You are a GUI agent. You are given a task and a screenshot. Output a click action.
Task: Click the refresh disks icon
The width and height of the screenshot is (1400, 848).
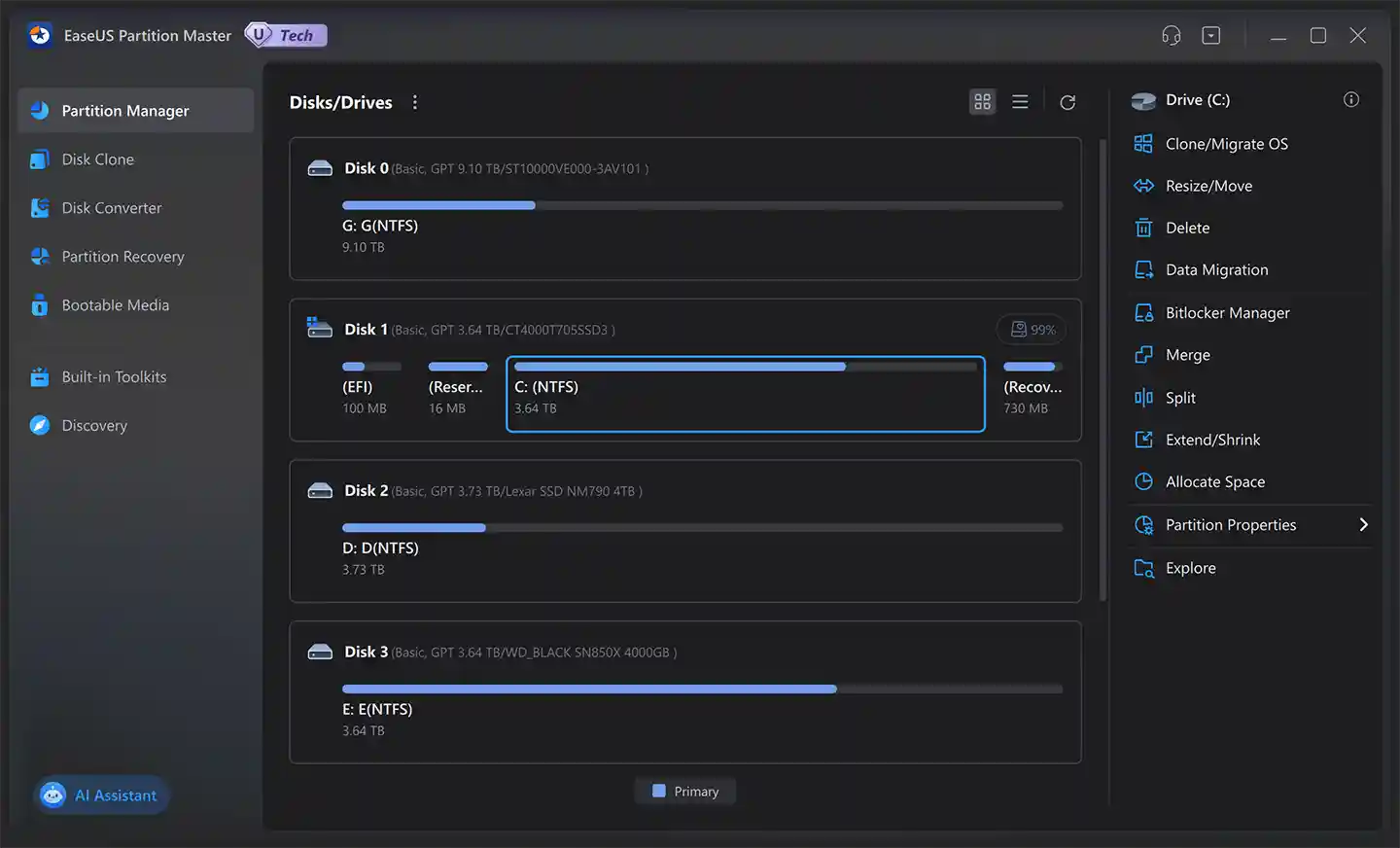[1067, 102]
